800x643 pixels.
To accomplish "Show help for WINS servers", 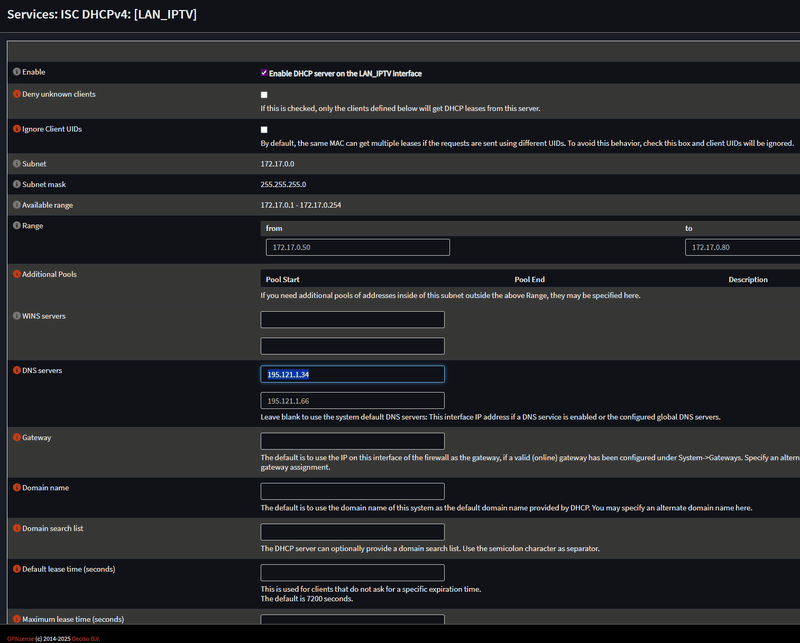I will (16, 316).
